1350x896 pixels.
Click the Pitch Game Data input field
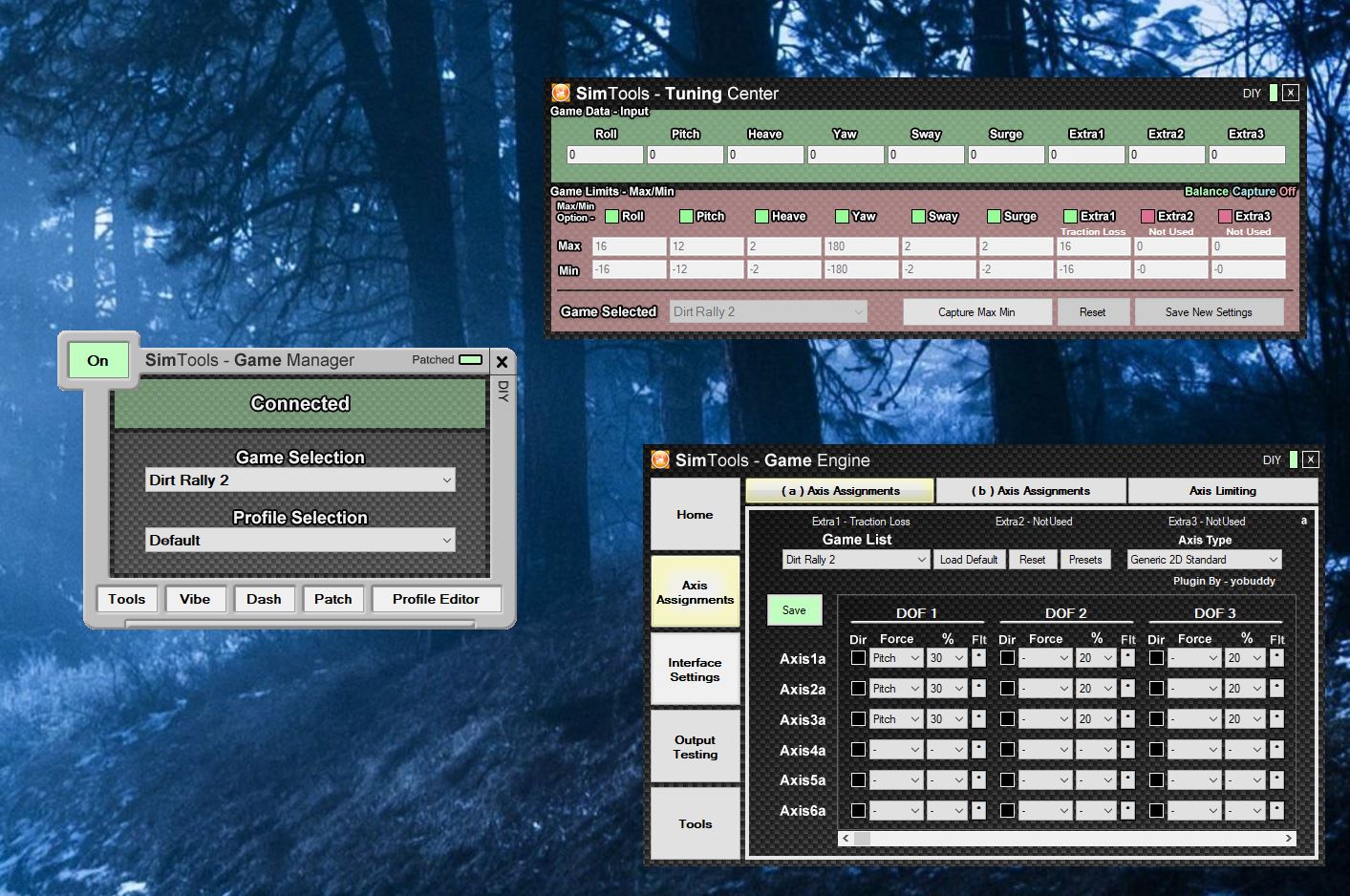(x=685, y=155)
